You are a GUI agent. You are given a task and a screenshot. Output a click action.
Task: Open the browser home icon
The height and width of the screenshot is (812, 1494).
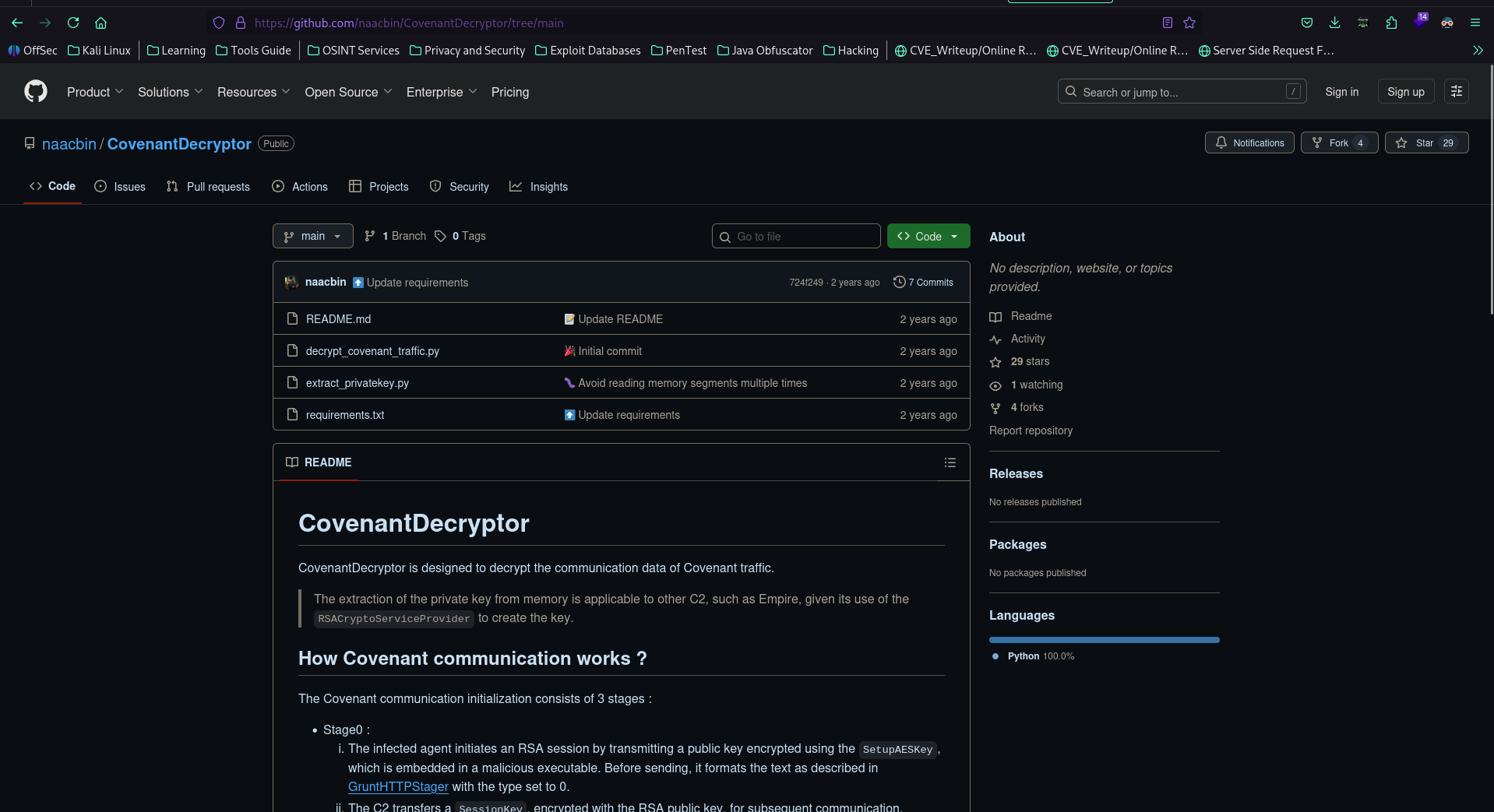tap(100, 23)
